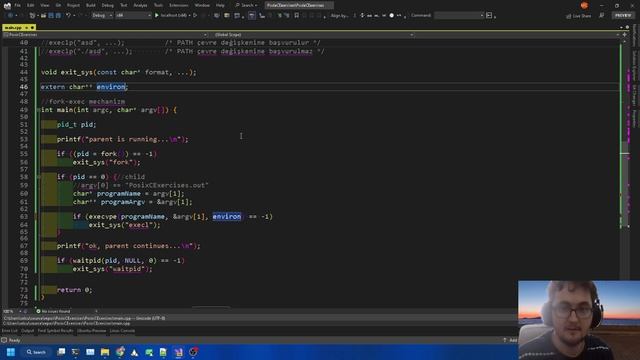Click the New item icon in toolbar
This screenshot has width=640, height=360.
pyautogui.click(x=32, y=16)
